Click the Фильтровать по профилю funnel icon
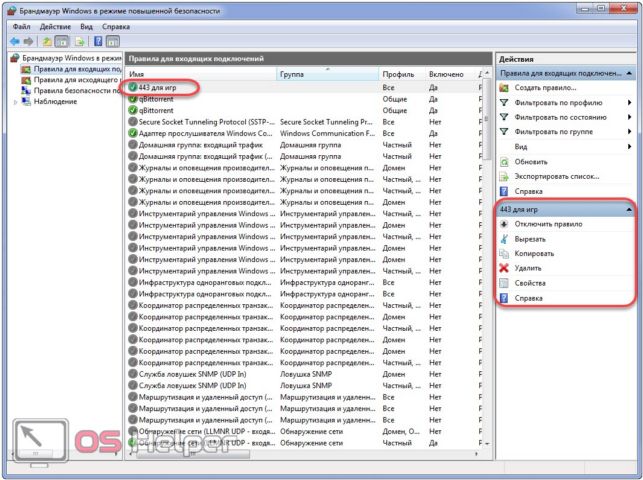The height and width of the screenshot is (480, 643). [504, 102]
